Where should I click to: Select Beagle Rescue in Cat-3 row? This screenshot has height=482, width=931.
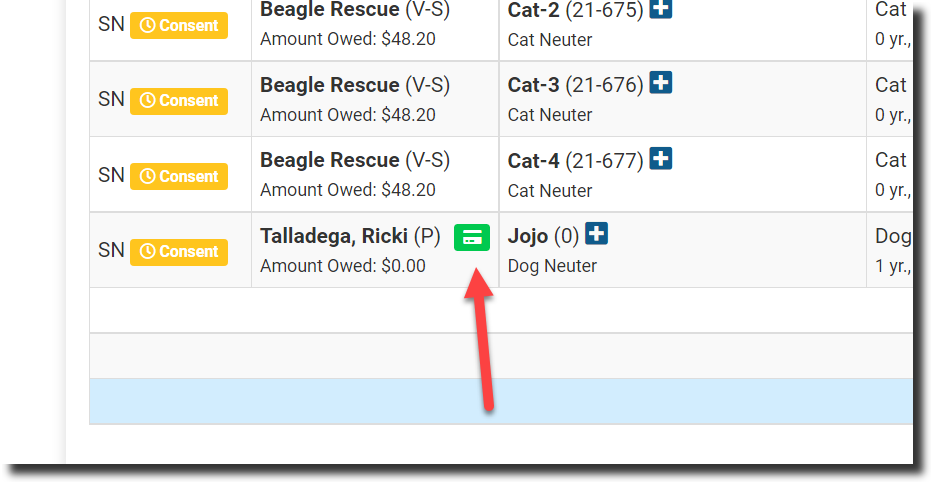point(329,85)
